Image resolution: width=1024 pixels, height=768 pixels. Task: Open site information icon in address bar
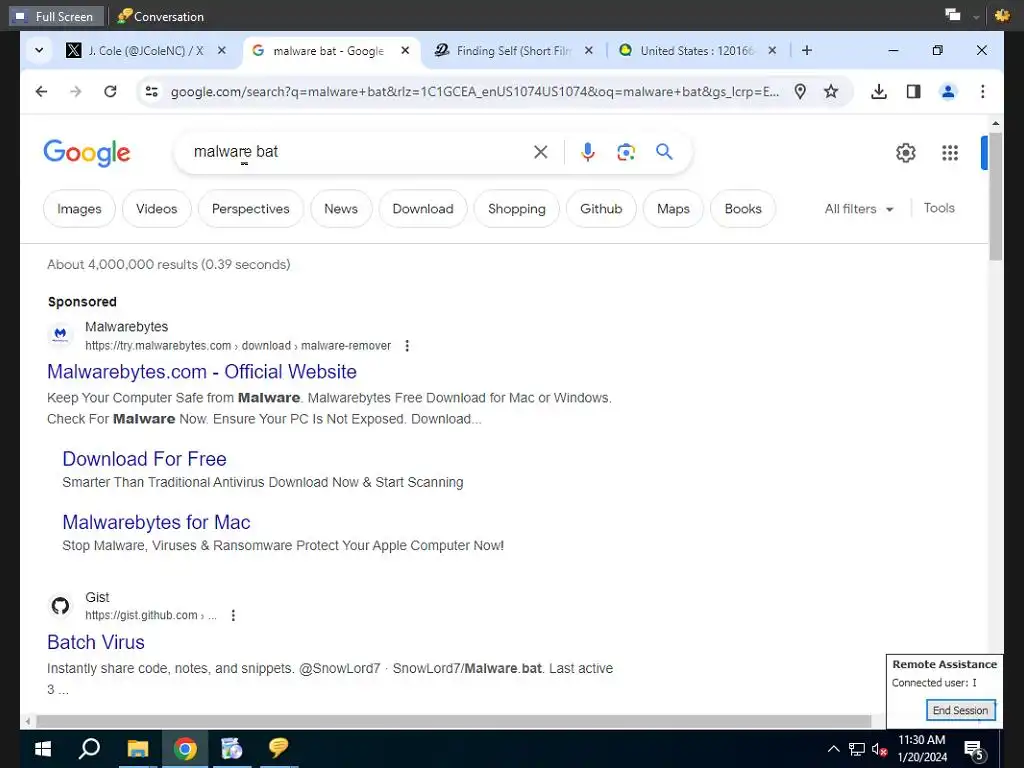pyautogui.click(x=152, y=91)
